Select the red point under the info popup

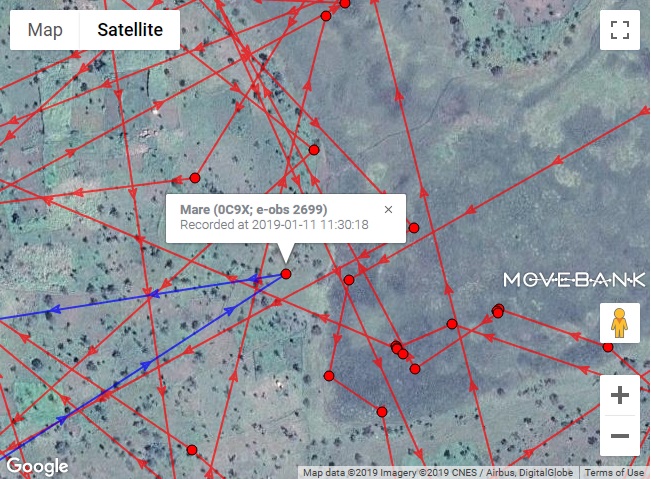(x=286, y=274)
